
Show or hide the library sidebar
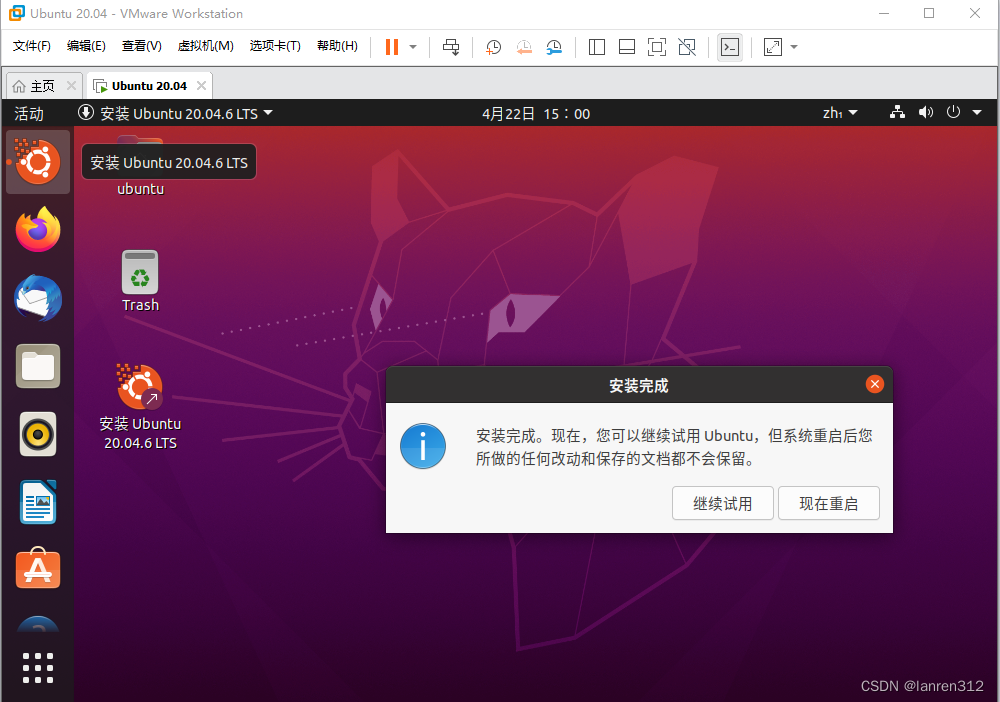(596, 47)
